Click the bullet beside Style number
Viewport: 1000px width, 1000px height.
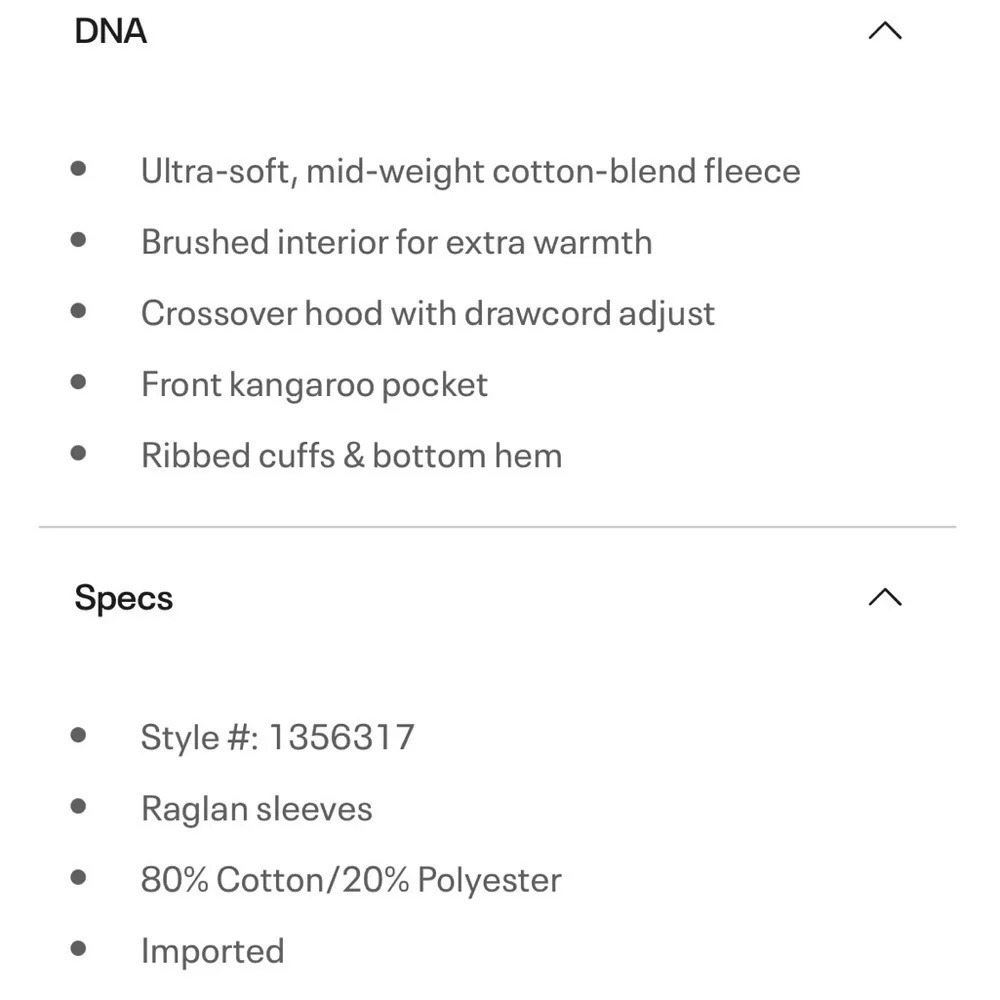coord(78,735)
